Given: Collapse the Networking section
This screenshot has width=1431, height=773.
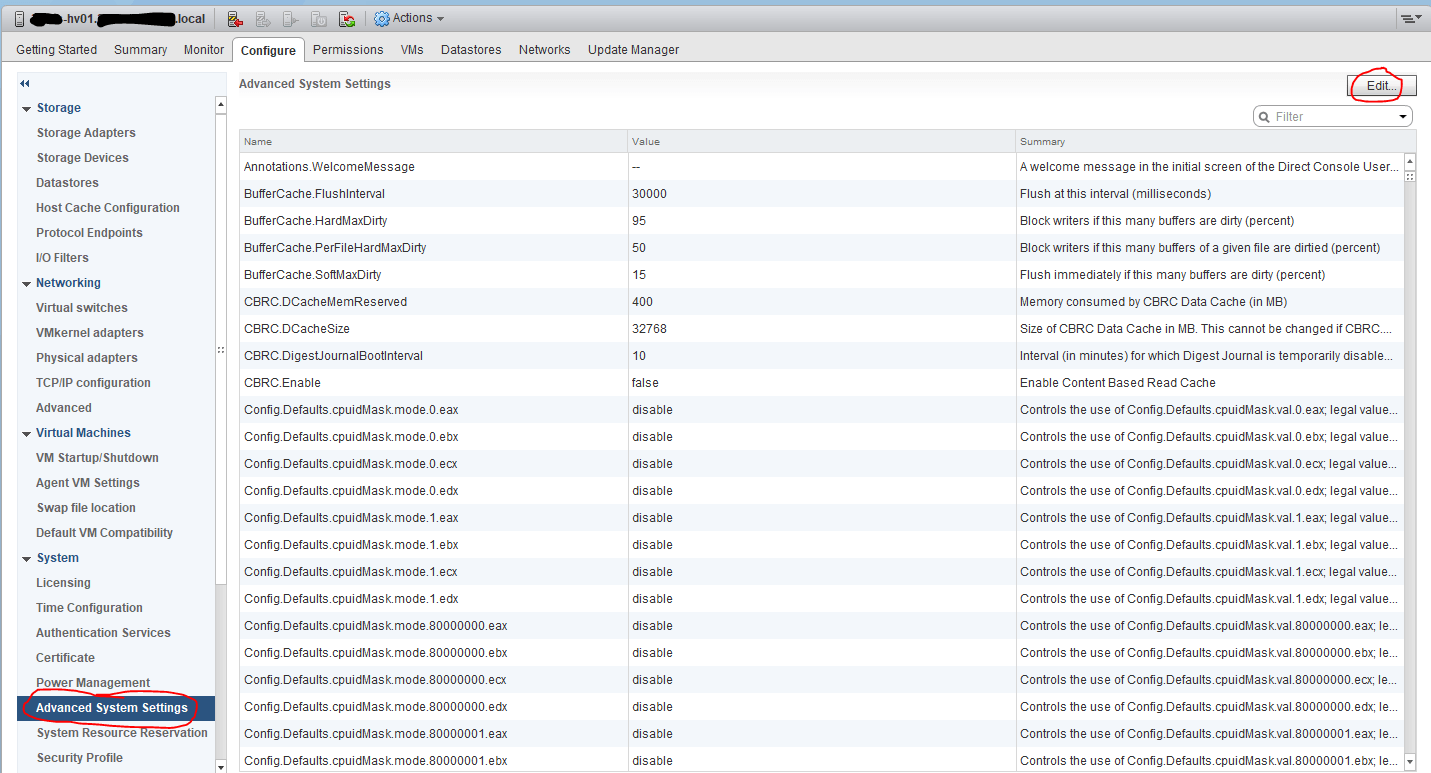Looking at the screenshot, I should tap(27, 283).
